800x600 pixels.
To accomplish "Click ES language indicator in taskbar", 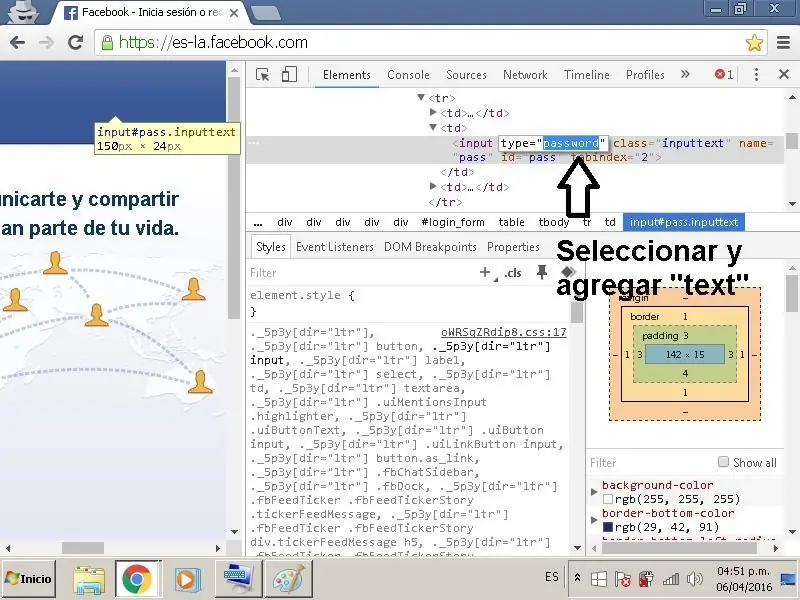I will [x=552, y=577].
